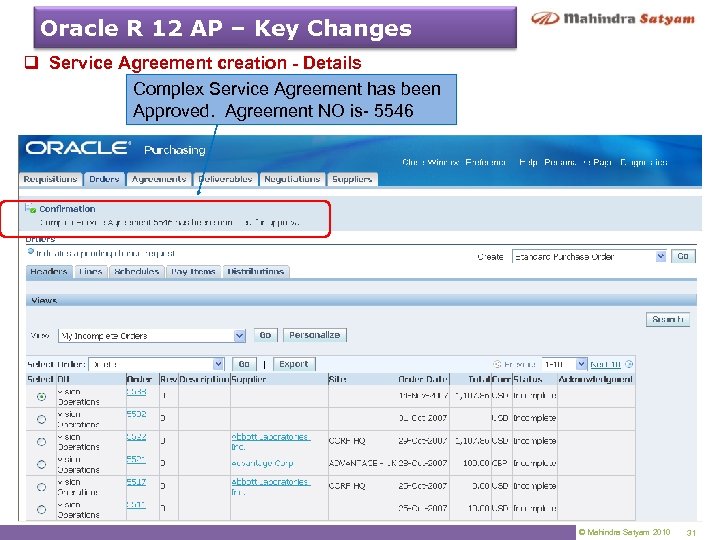Select the Headers sub-tab

pyautogui.click(x=49, y=272)
